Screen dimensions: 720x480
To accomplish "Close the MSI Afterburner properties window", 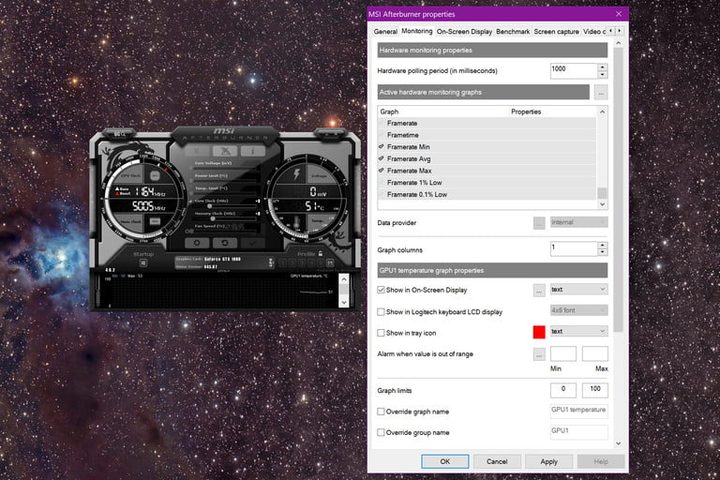I will tap(619, 14).
